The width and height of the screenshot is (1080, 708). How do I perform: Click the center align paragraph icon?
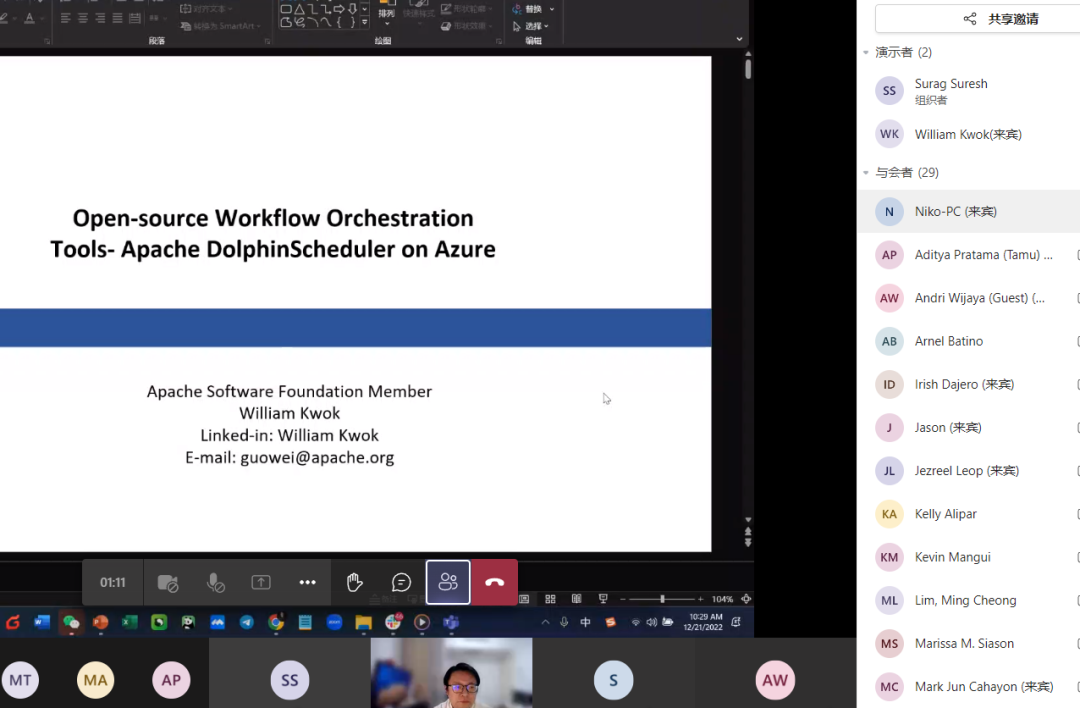point(83,19)
